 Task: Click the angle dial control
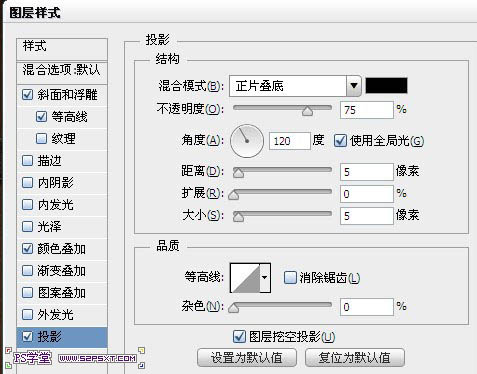point(247,141)
